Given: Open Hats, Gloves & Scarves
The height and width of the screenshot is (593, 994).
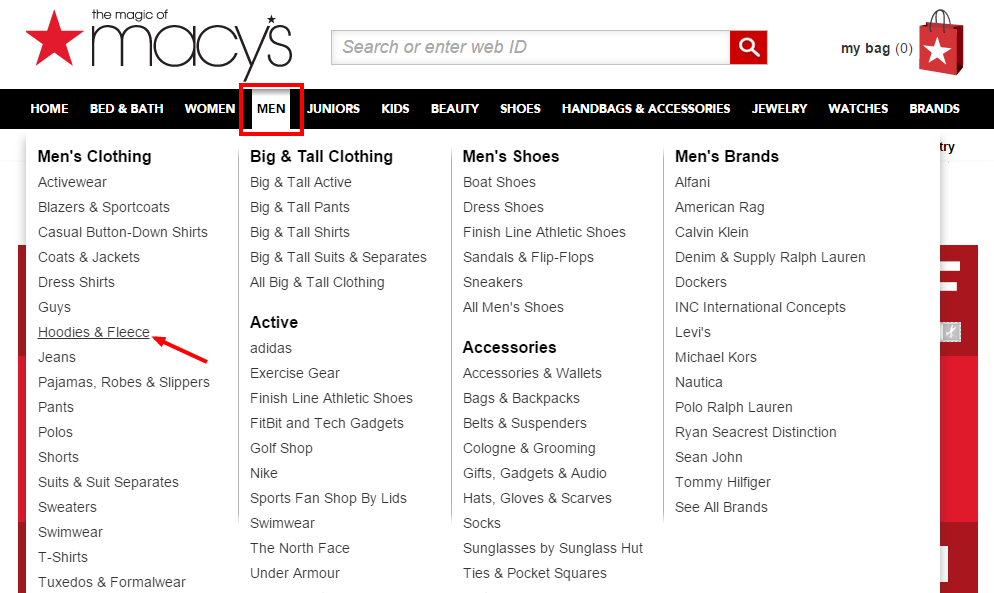Looking at the screenshot, I should (x=537, y=498).
